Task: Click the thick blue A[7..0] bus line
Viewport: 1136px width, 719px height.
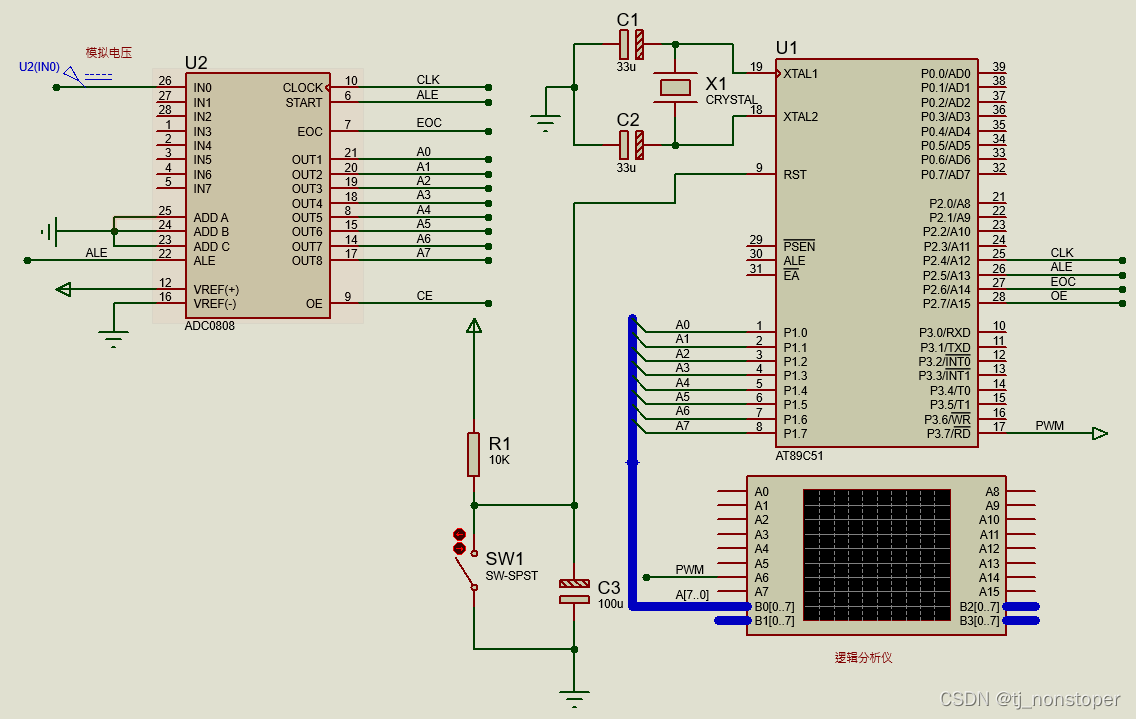Action: point(632,461)
